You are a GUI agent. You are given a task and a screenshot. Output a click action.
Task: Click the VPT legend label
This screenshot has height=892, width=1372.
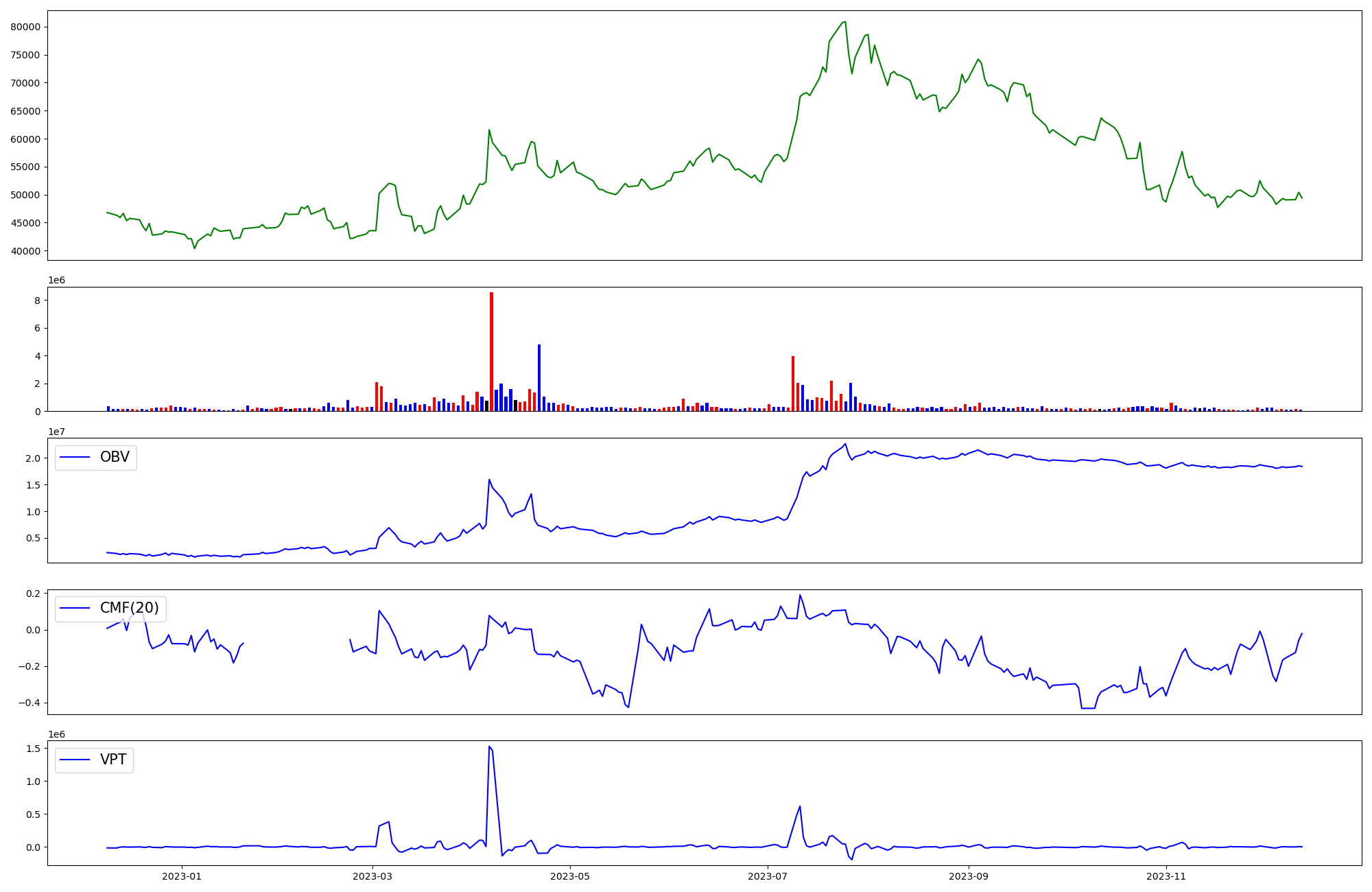(113, 760)
